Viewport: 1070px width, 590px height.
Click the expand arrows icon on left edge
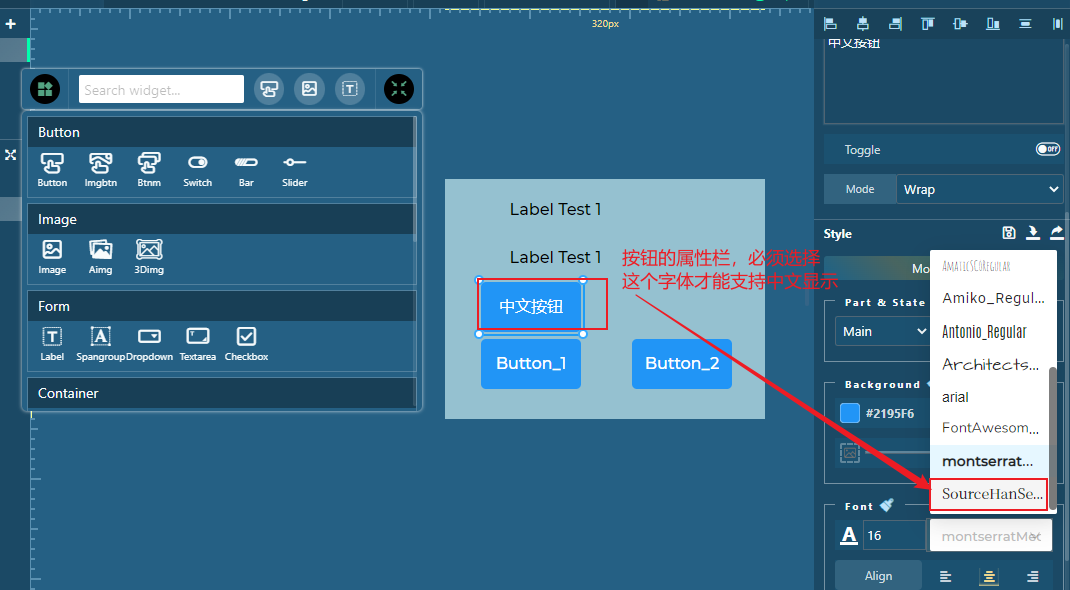pos(10,155)
